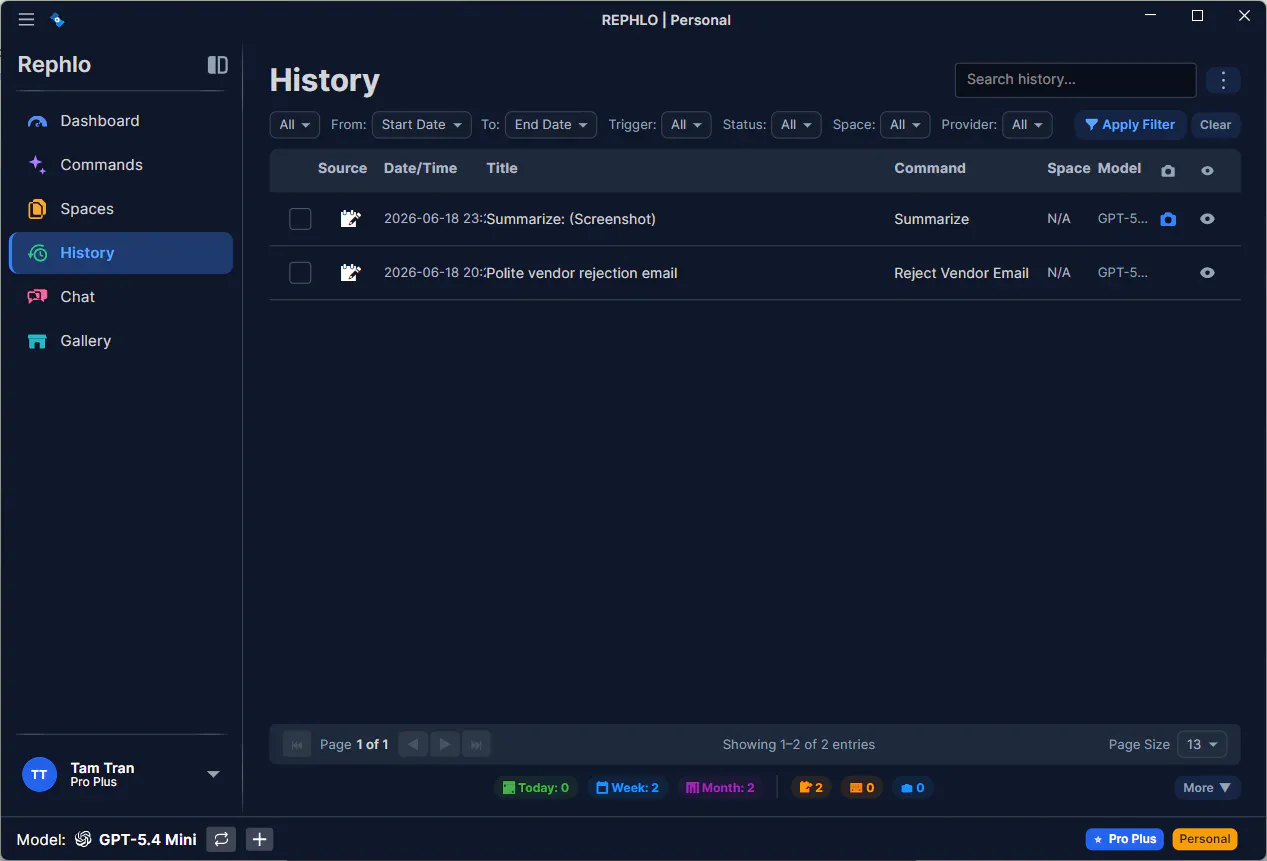Clear the history filters

(x=1215, y=125)
